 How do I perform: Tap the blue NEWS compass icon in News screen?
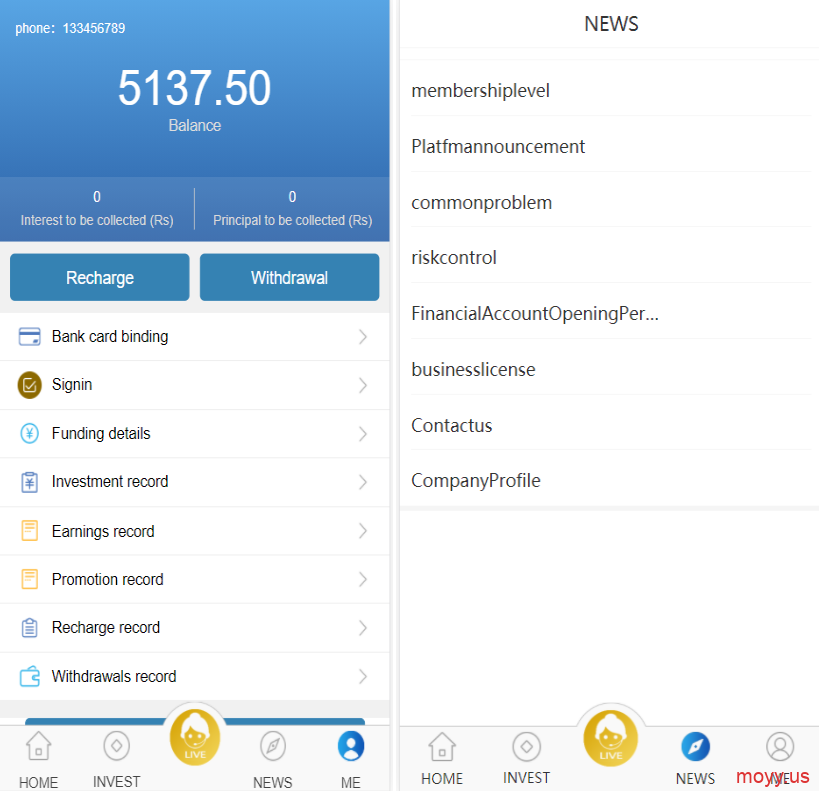click(x=695, y=747)
